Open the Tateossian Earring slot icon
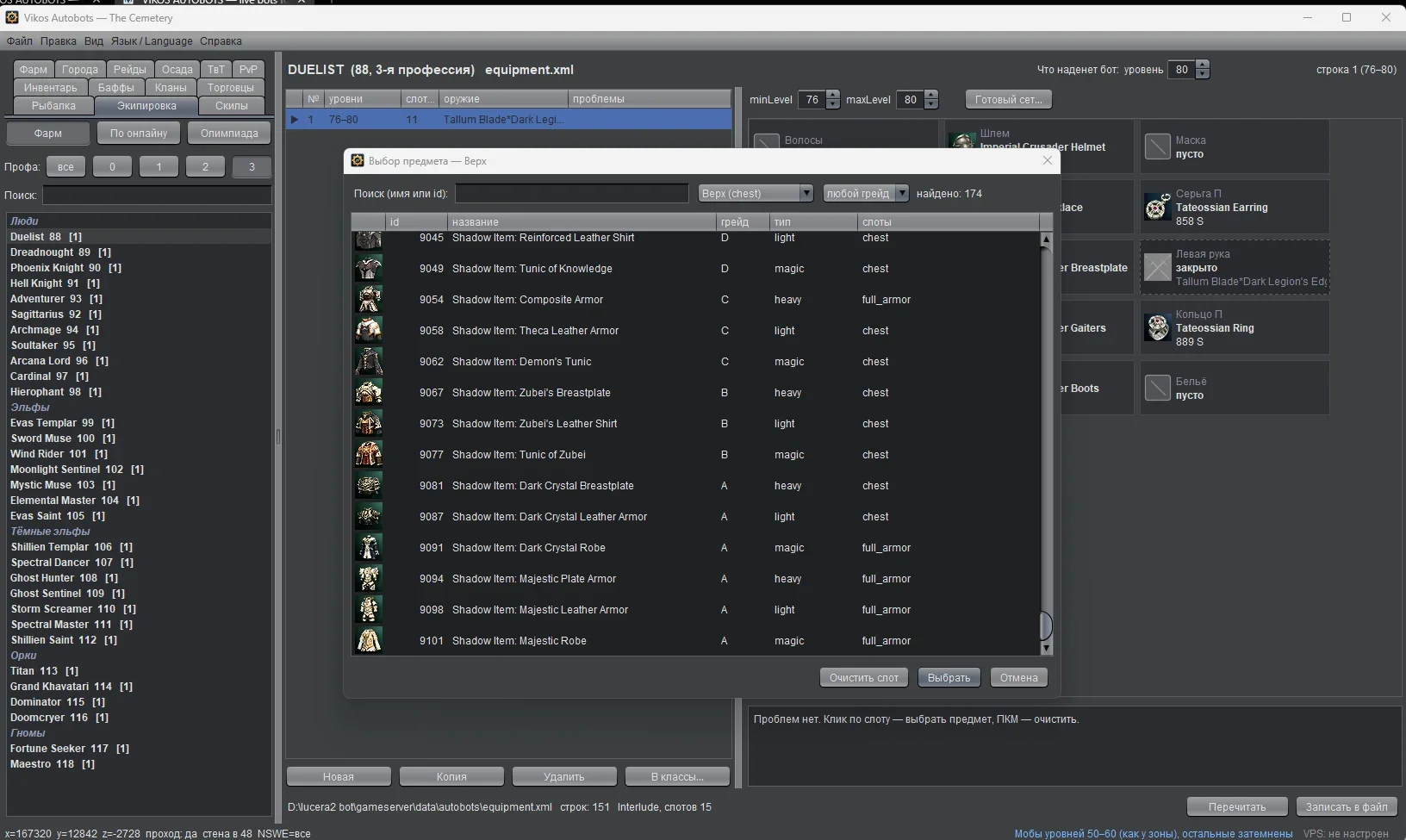Screen dimensions: 1406x840 [x=1157, y=207]
